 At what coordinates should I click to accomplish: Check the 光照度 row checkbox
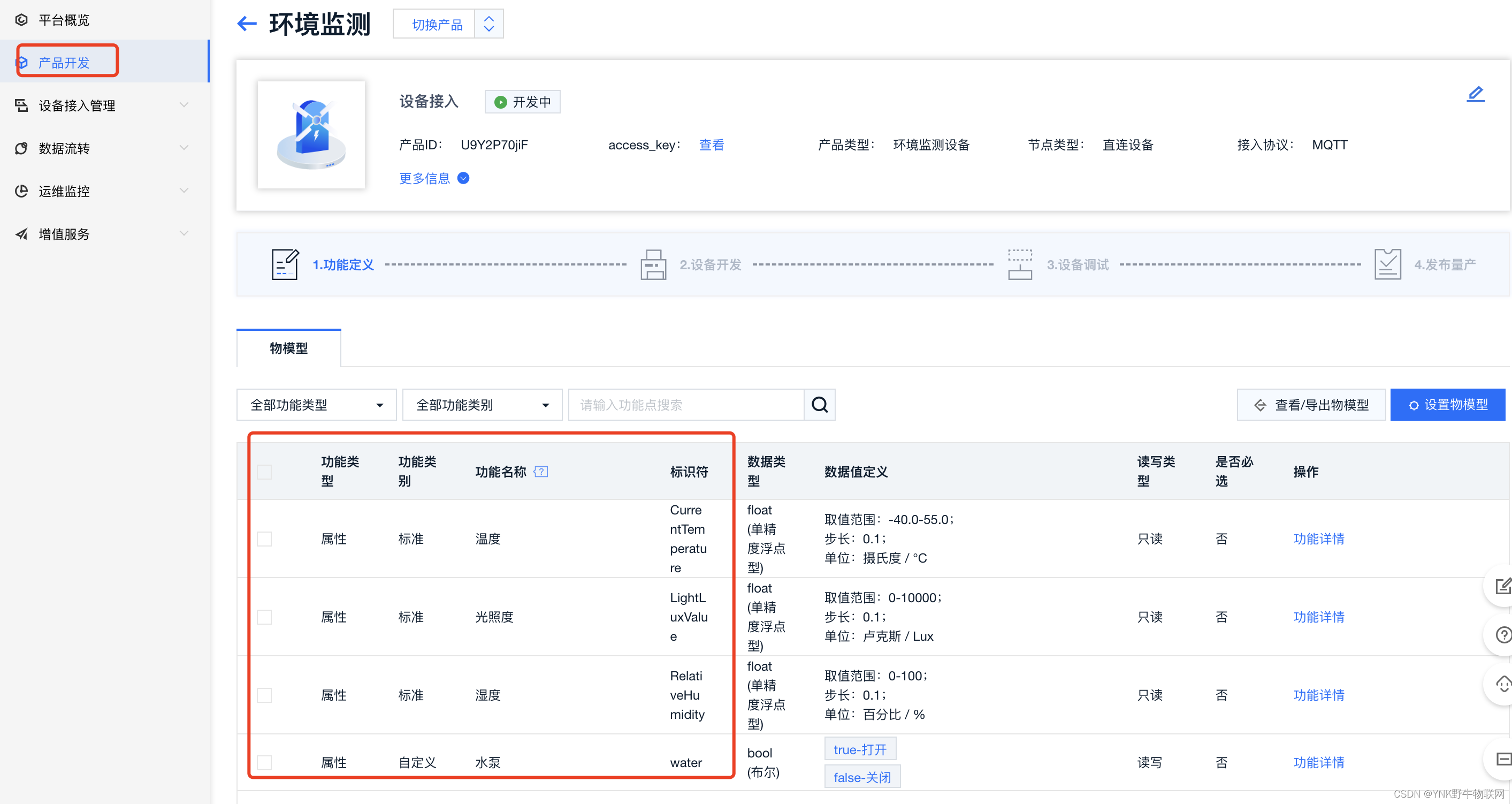pyautogui.click(x=264, y=617)
